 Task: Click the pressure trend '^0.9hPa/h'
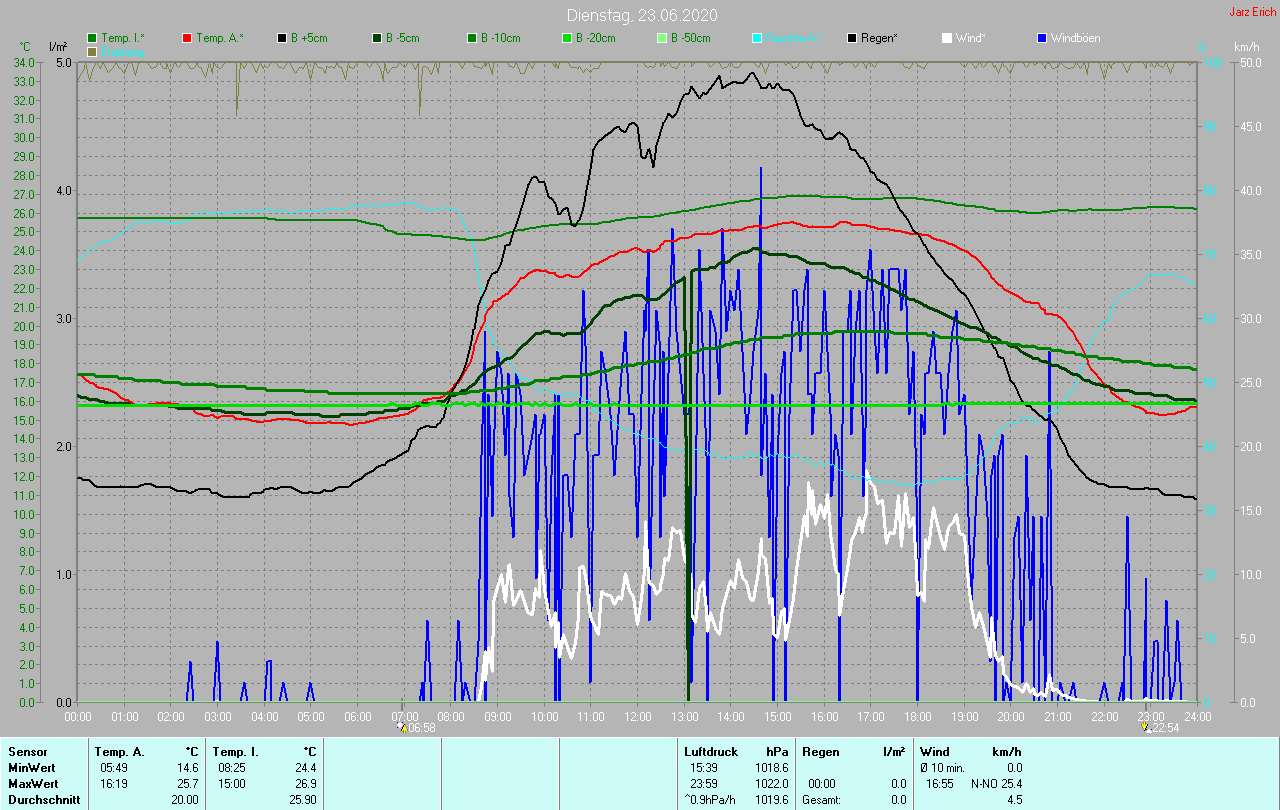pos(712,799)
